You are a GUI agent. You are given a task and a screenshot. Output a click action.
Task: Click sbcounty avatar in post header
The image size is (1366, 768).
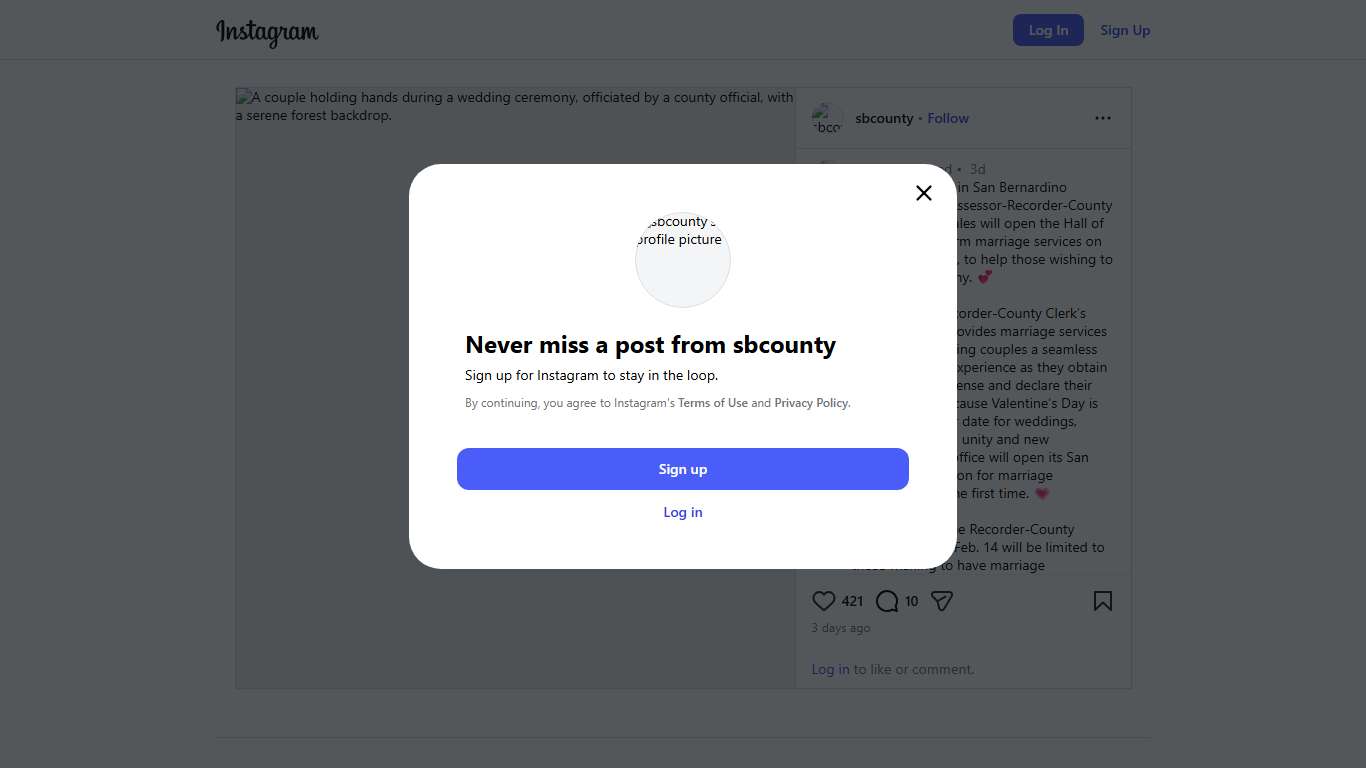(827, 118)
